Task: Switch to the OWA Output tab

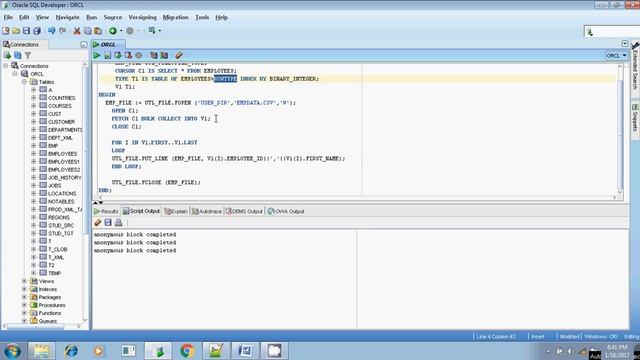Action: (286, 211)
